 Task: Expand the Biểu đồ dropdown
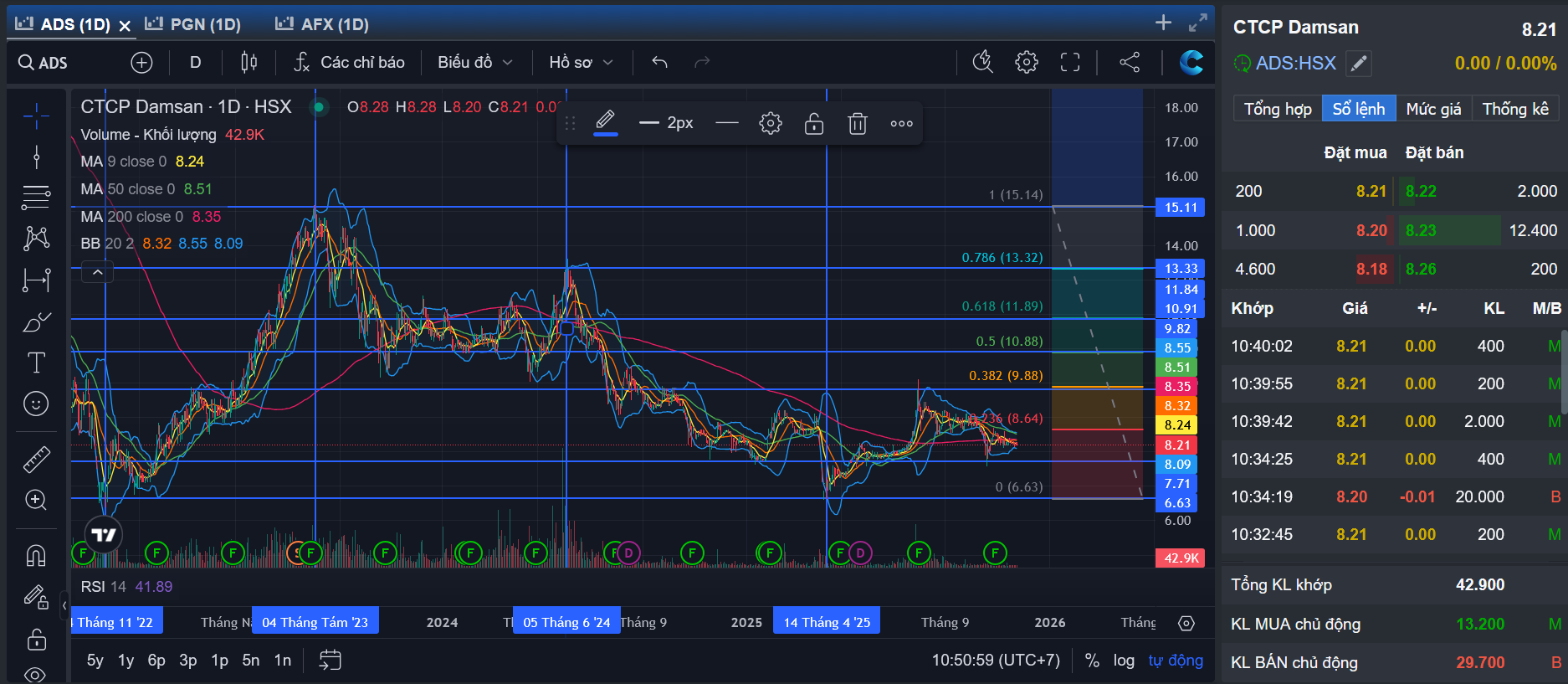coord(475,62)
